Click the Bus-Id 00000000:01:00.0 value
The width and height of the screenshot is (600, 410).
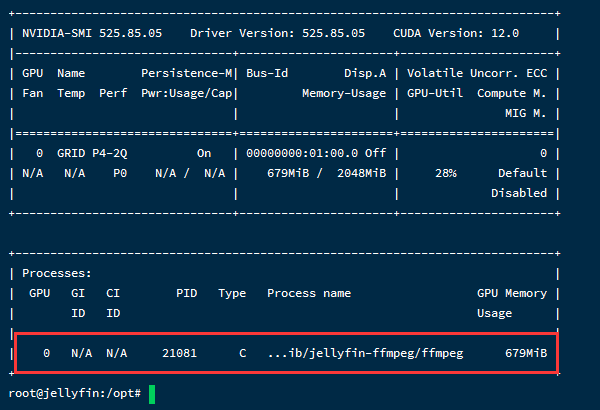pyautogui.click(x=302, y=154)
